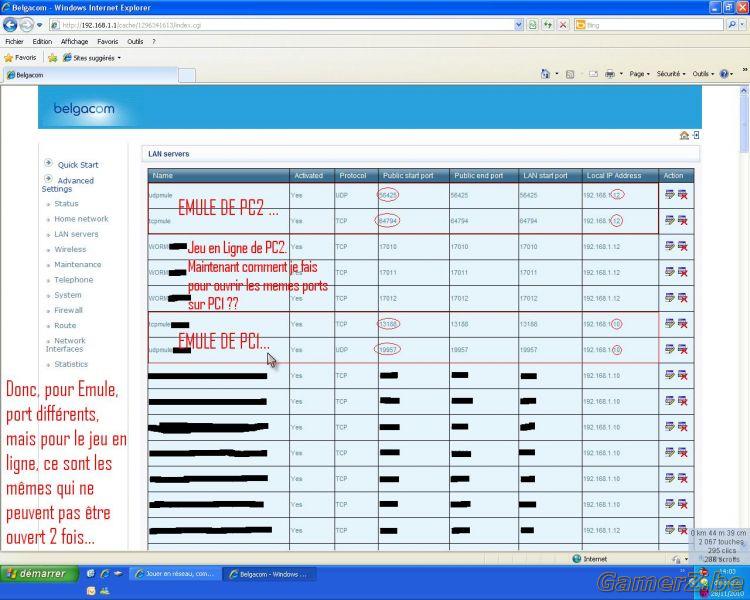Click the address bar URL field
The image size is (750, 600).
point(281,25)
